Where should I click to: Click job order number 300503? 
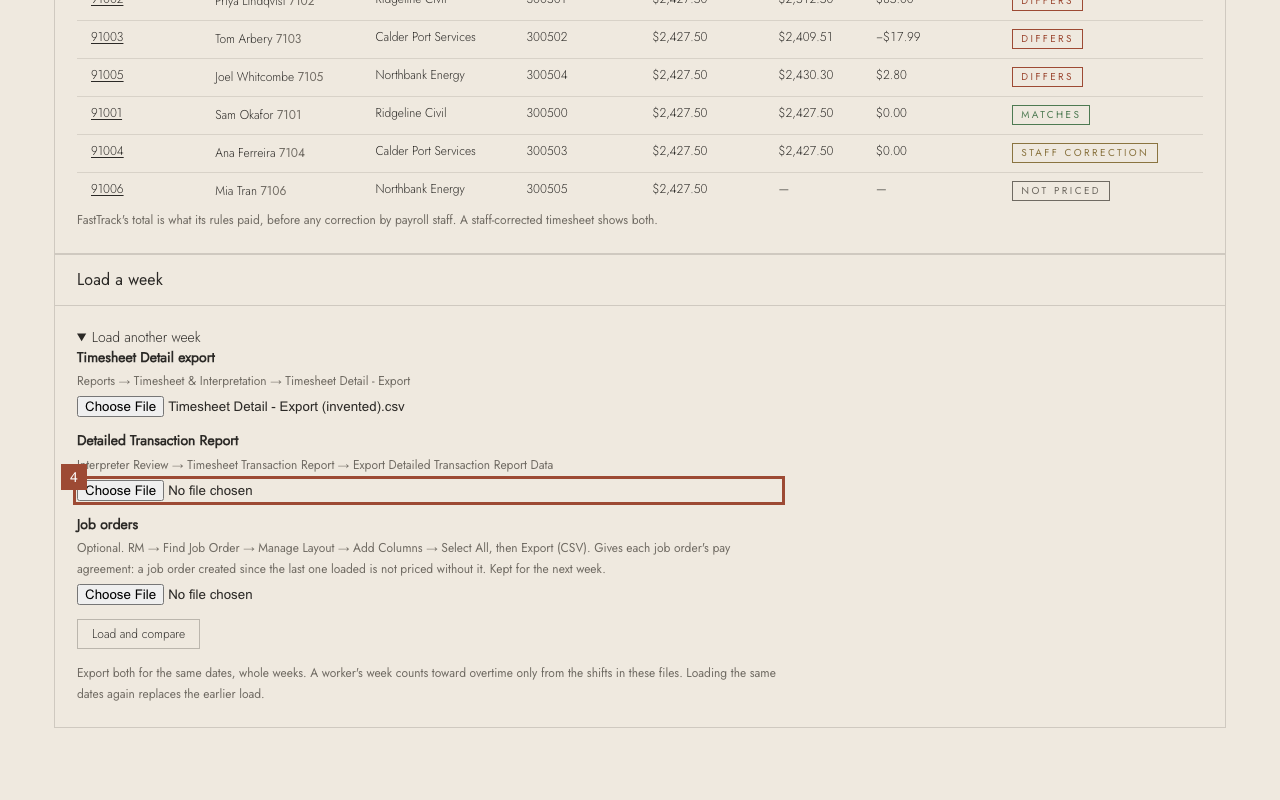pyautogui.click(x=547, y=151)
